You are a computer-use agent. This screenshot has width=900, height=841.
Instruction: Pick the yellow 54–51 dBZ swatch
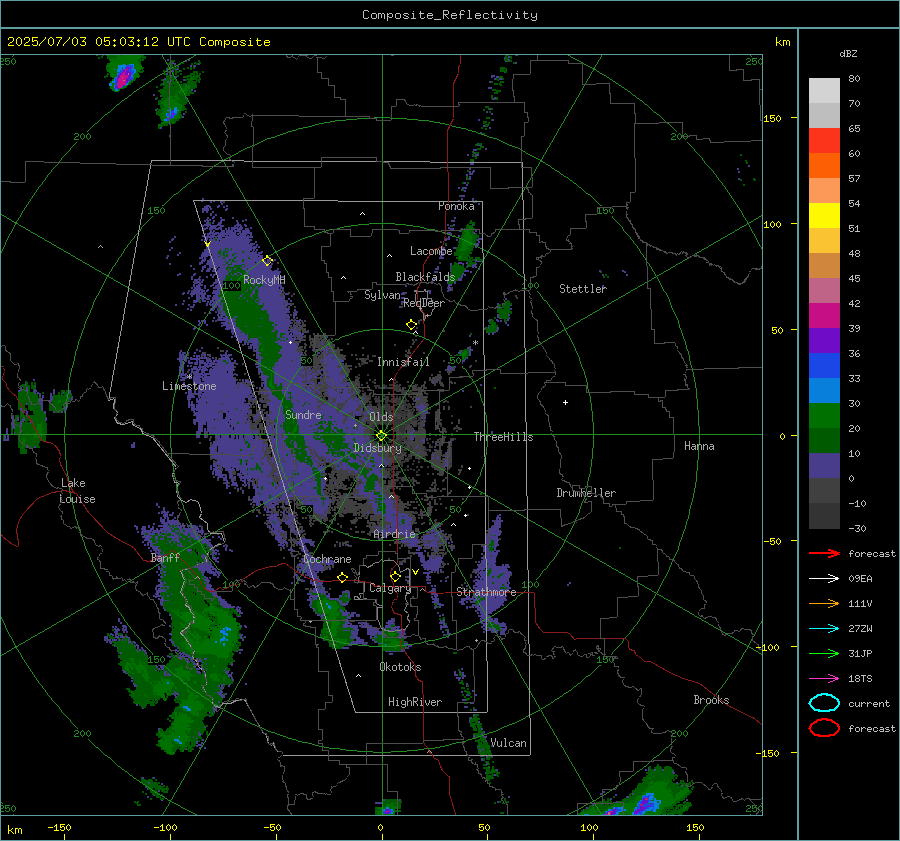tap(824, 216)
